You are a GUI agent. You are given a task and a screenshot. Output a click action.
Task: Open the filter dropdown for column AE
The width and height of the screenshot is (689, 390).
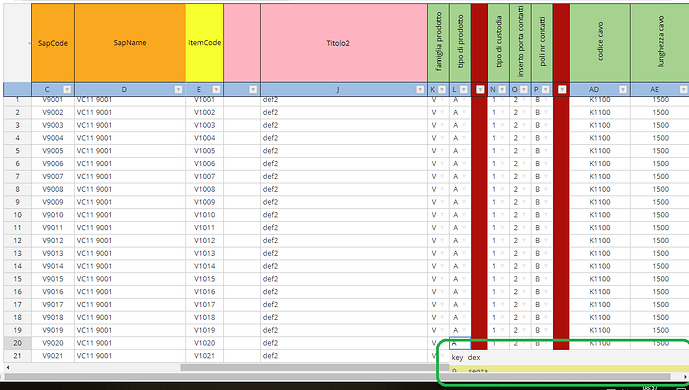[683, 90]
